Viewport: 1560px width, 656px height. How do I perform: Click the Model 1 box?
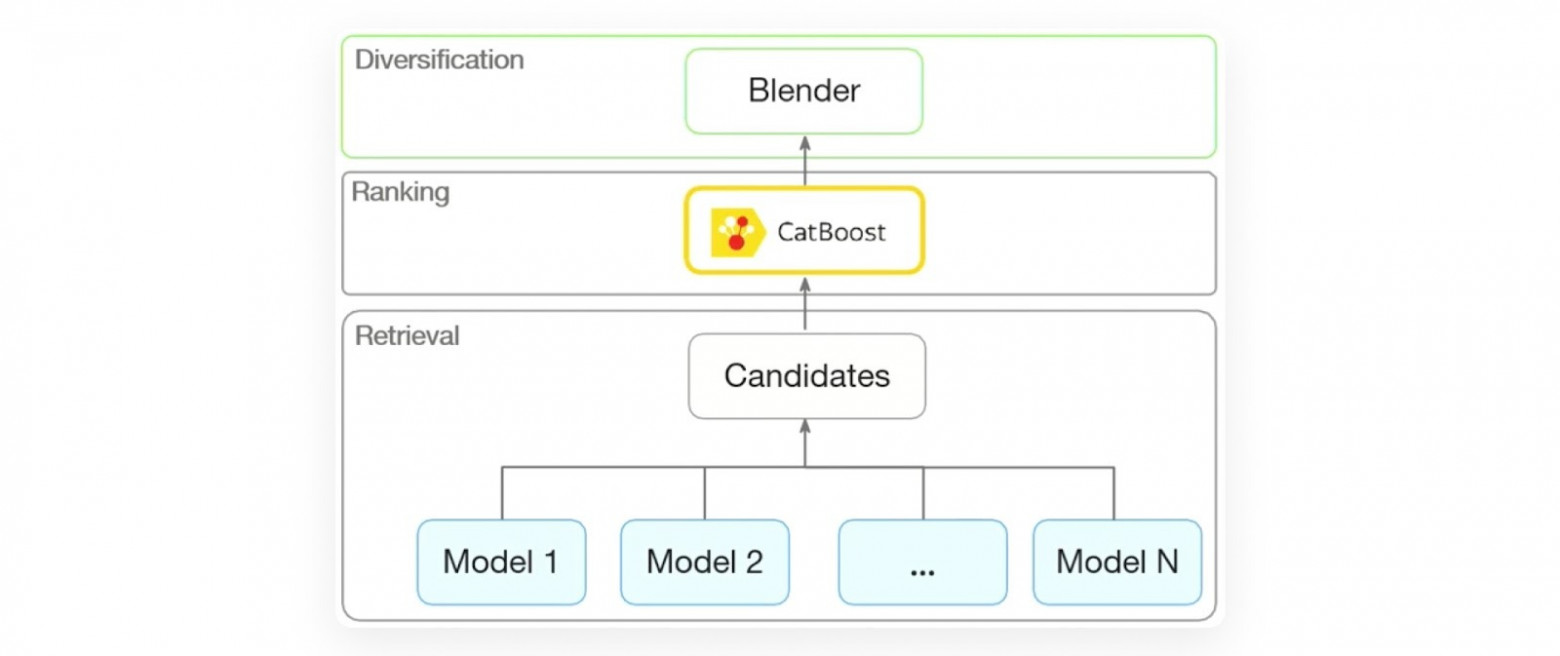tap(501, 561)
